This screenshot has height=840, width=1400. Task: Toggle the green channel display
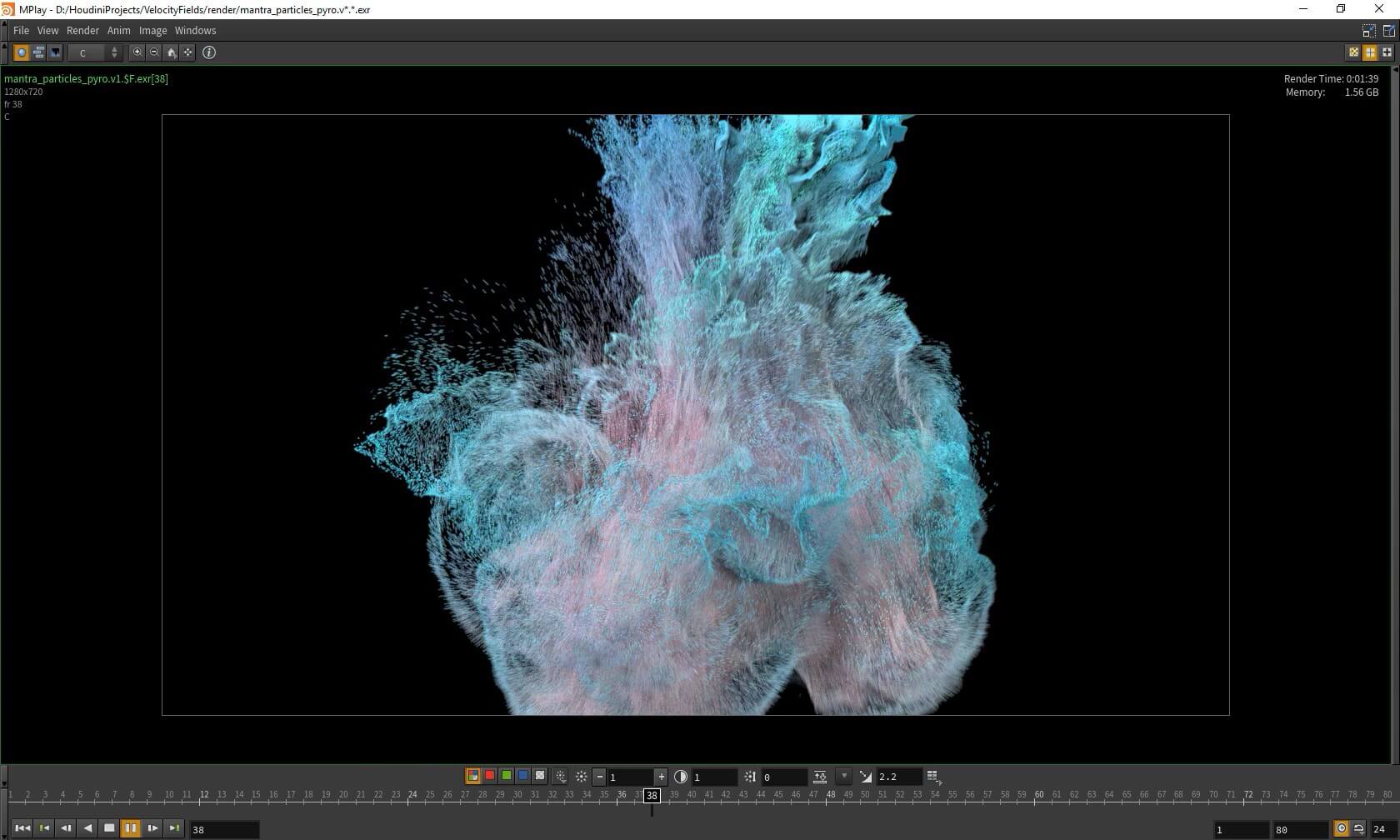[507, 776]
